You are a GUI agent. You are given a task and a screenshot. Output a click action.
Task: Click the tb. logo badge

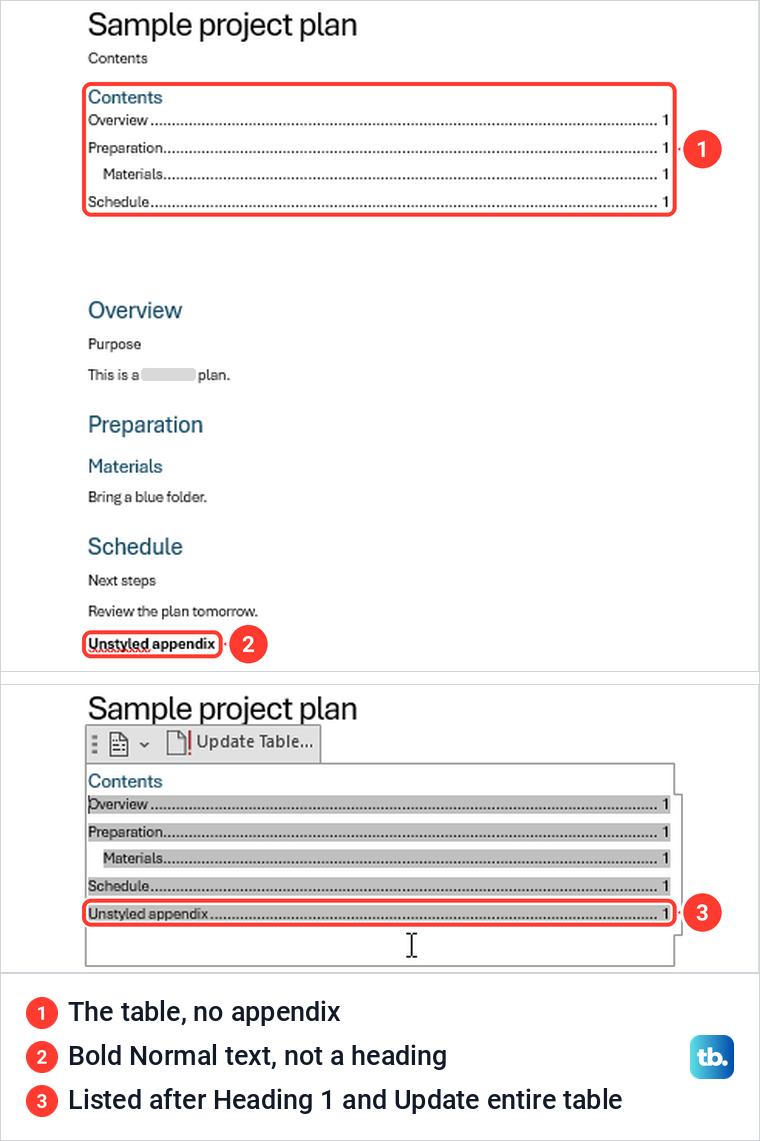pyautogui.click(x=711, y=1057)
